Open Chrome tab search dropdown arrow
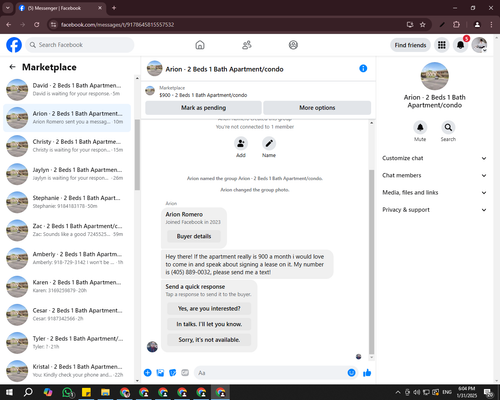This screenshot has height=400, width=500. click(x=8, y=8)
